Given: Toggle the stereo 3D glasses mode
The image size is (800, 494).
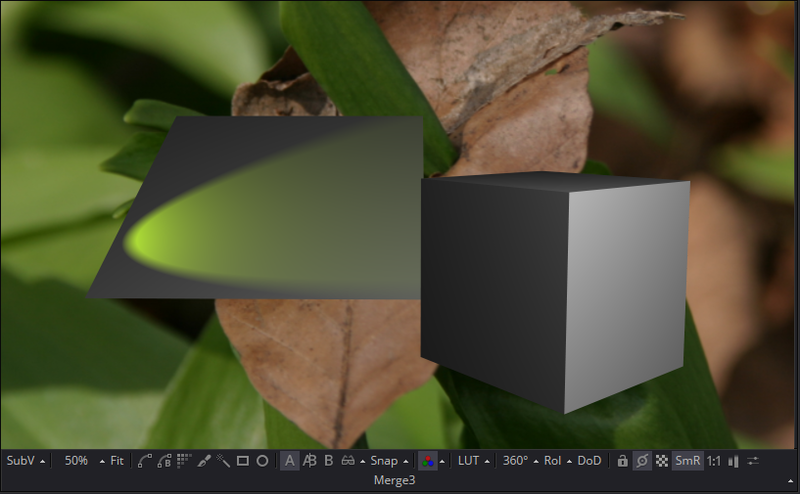Looking at the screenshot, I should (348, 461).
